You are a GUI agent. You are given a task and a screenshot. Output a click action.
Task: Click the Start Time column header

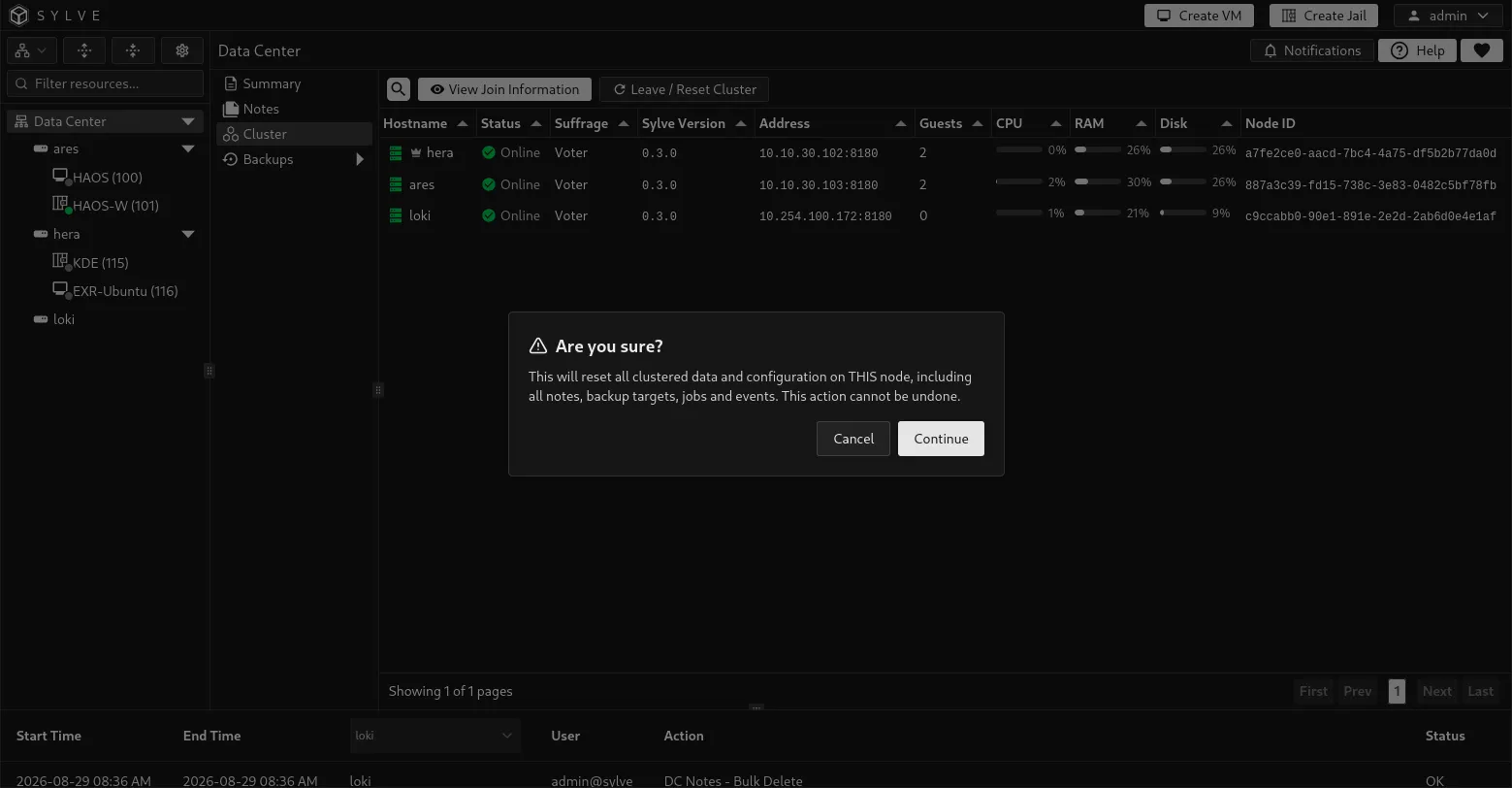coord(48,736)
